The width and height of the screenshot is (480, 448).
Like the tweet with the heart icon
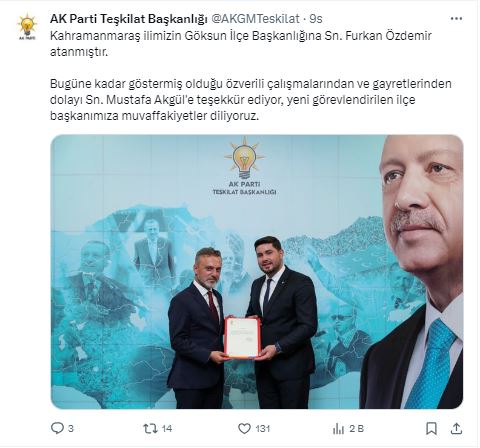pyautogui.click(x=244, y=428)
